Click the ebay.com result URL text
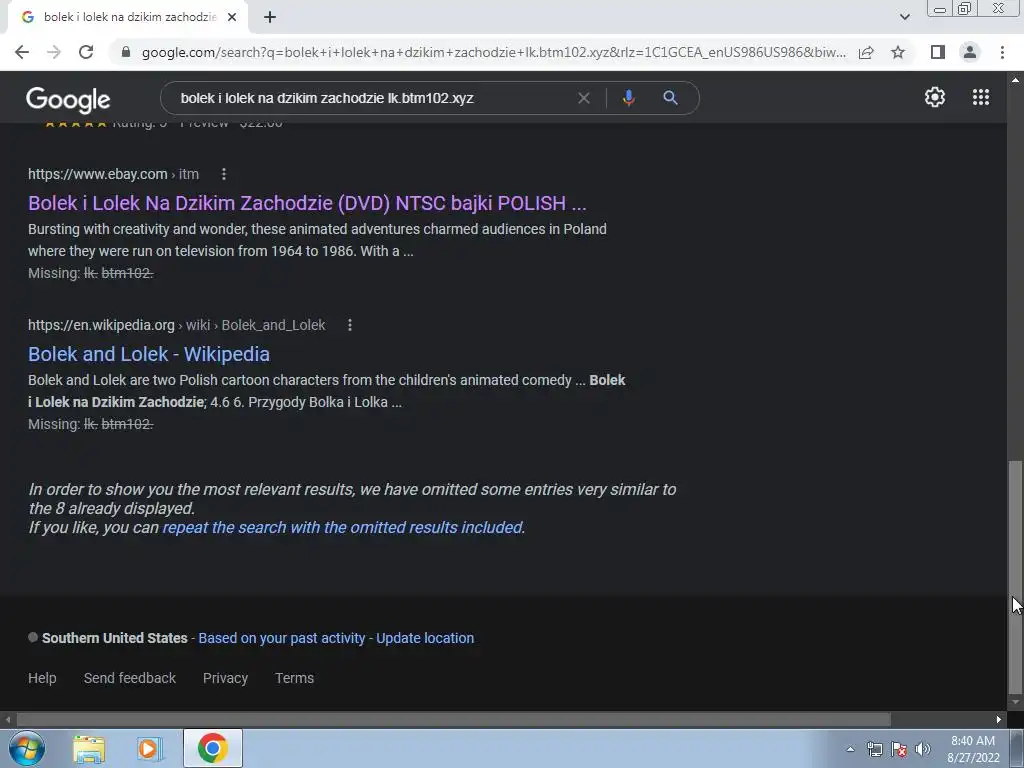1024x768 pixels. (114, 174)
